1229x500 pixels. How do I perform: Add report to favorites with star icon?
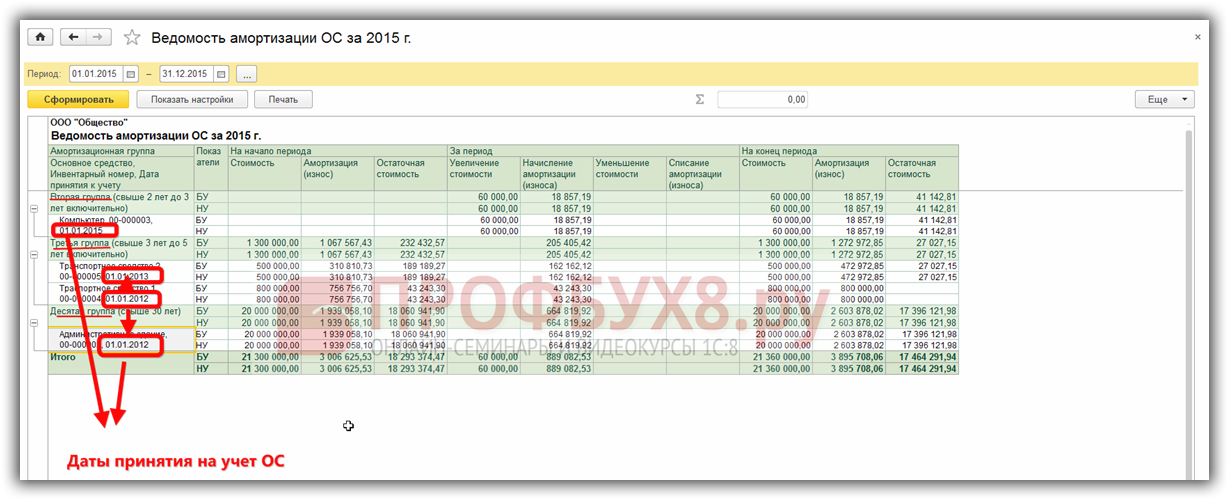tap(132, 38)
